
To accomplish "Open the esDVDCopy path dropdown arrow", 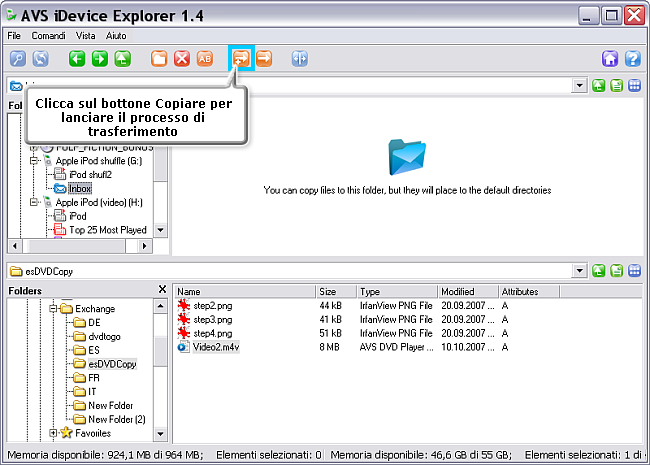I will click(580, 271).
